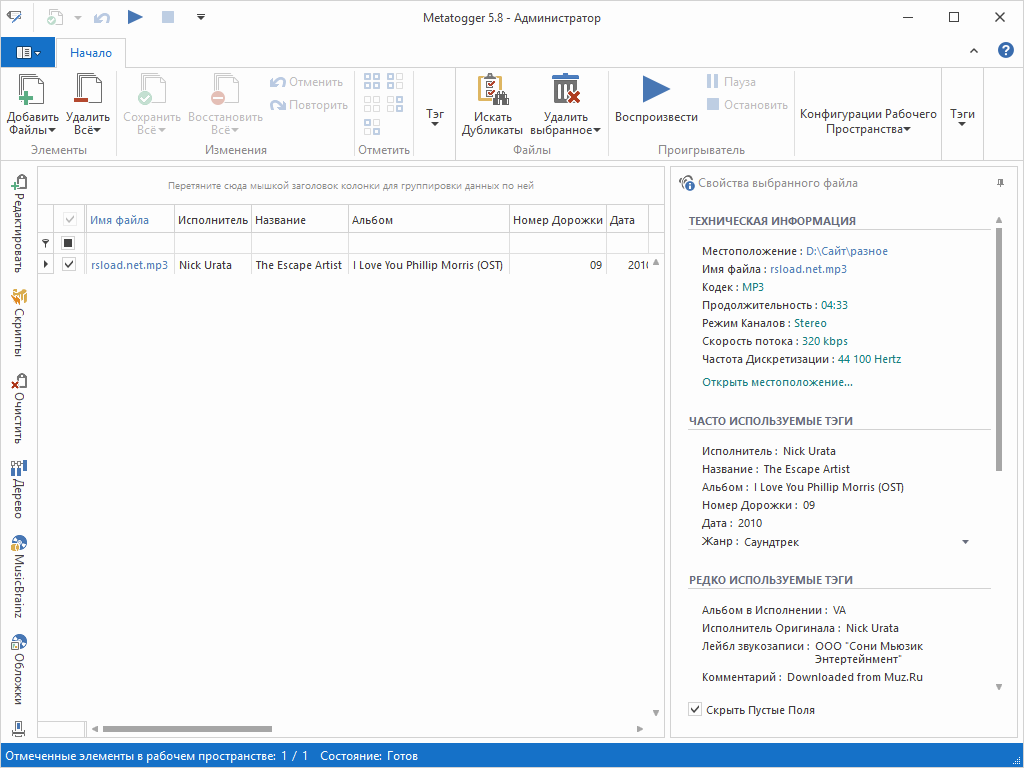Switch to the Начало ribbon tab
1024x768 pixels.
tap(91, 53)
